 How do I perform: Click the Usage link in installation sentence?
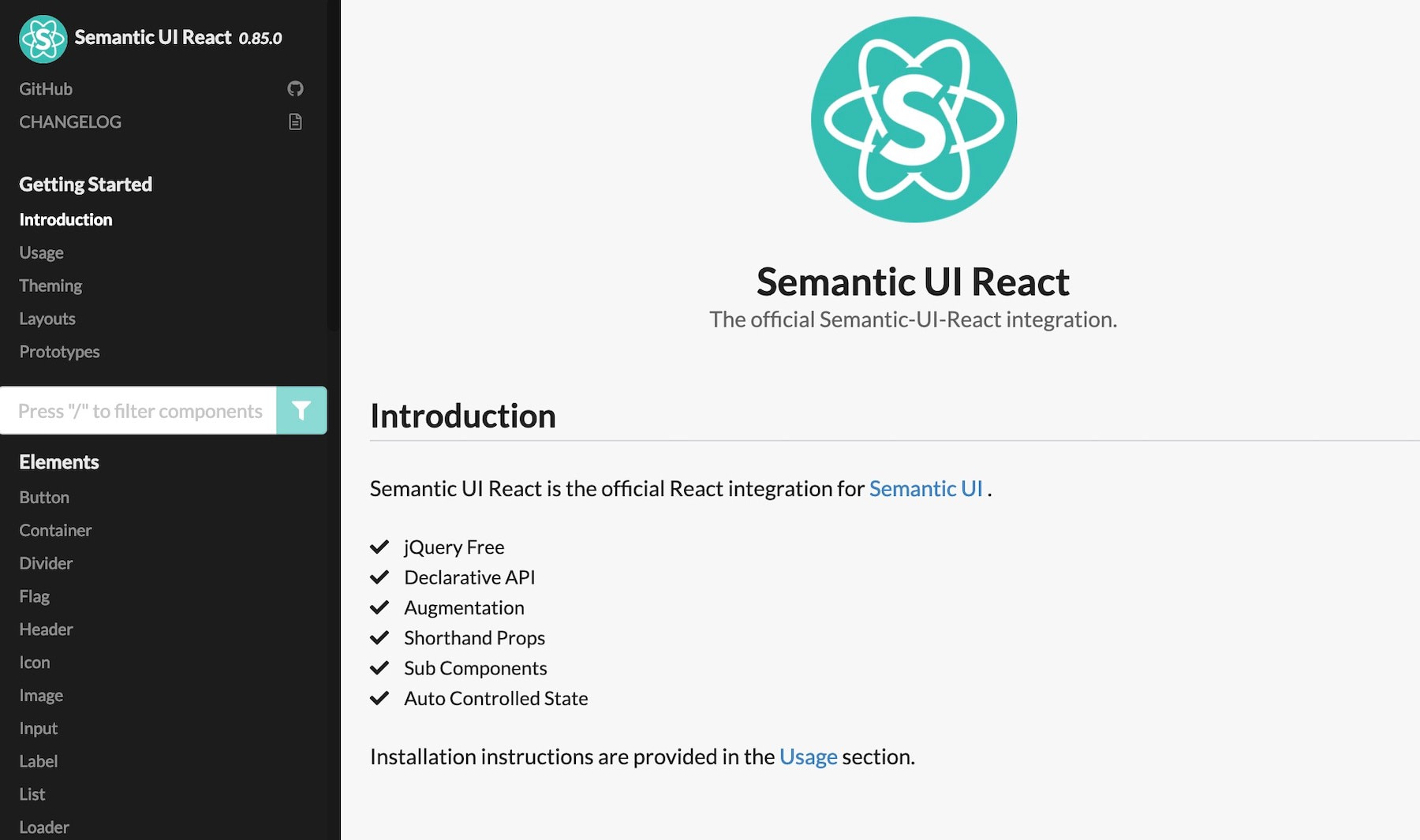(x=807, y=756)
